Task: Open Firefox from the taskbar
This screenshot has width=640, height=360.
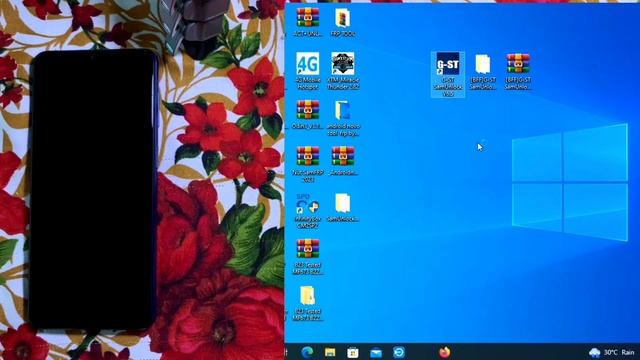Action: (444, 352)
